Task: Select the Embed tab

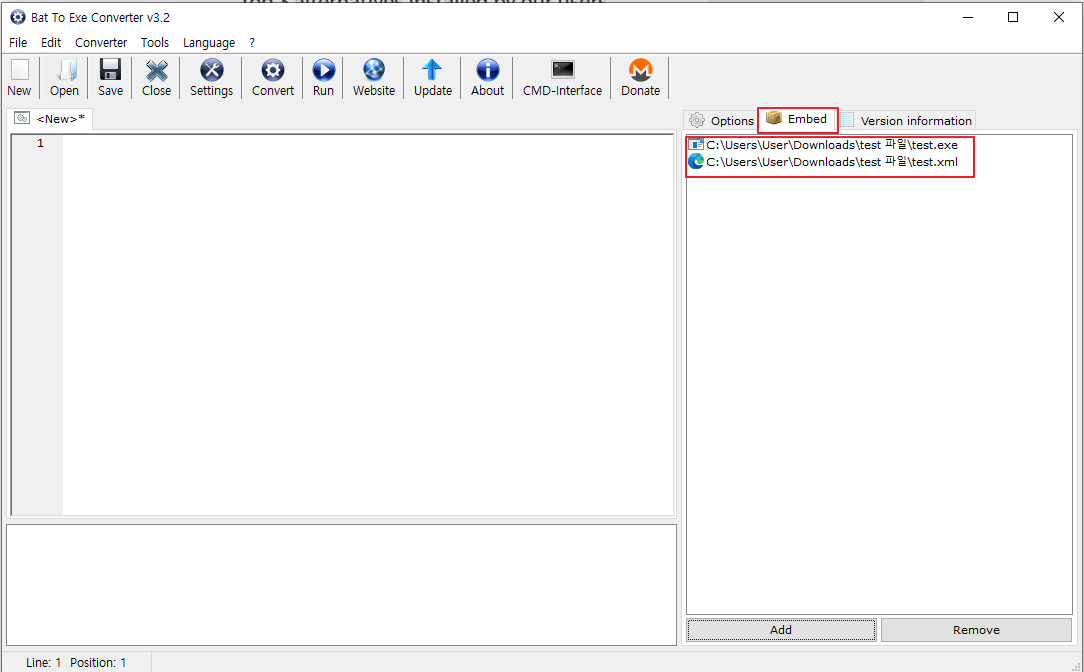Action: pyautogui.click(x=797, y=120)
